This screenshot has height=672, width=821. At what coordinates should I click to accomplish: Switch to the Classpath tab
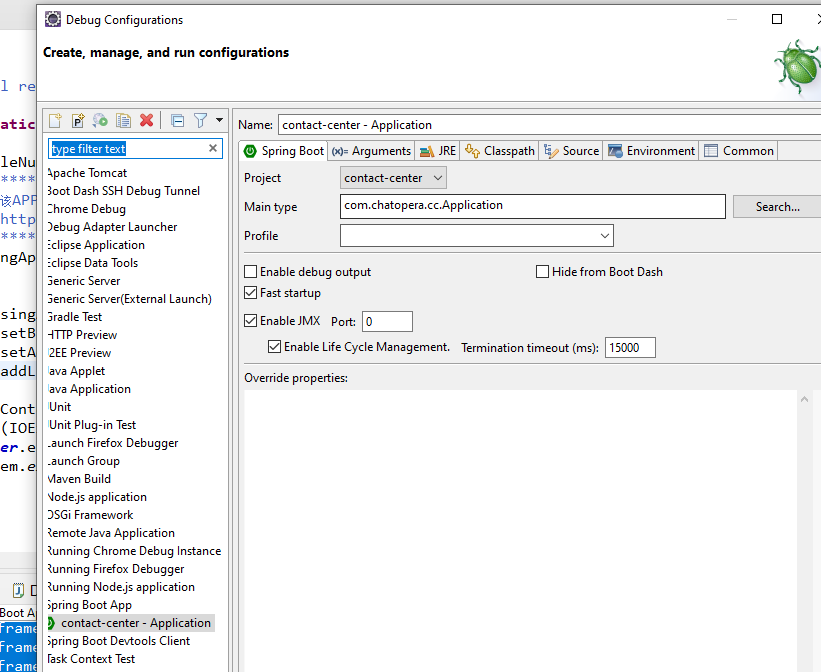(x=500, y=151)
